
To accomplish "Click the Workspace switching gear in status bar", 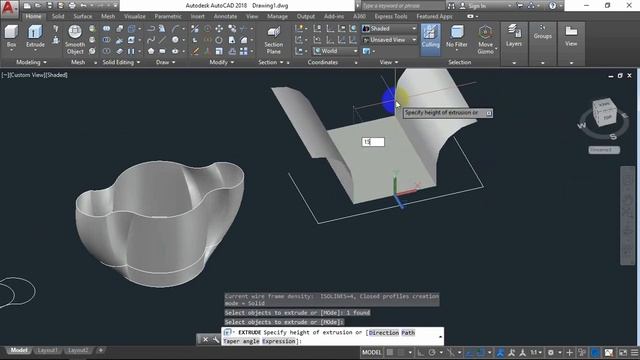I will pyautogui.click(x=551, y=352).
